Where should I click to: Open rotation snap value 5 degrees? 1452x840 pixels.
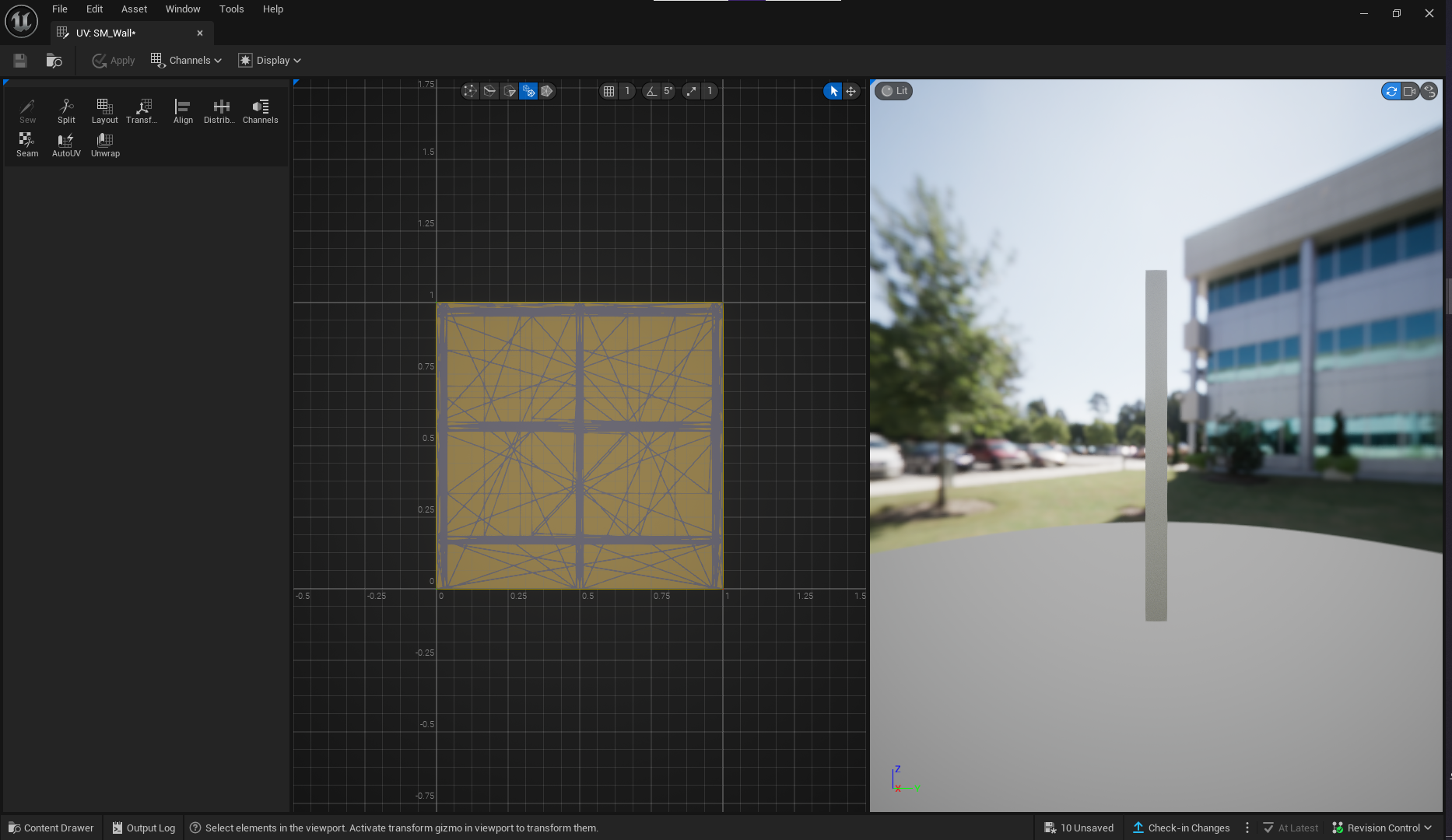click(x=668, y=91)
